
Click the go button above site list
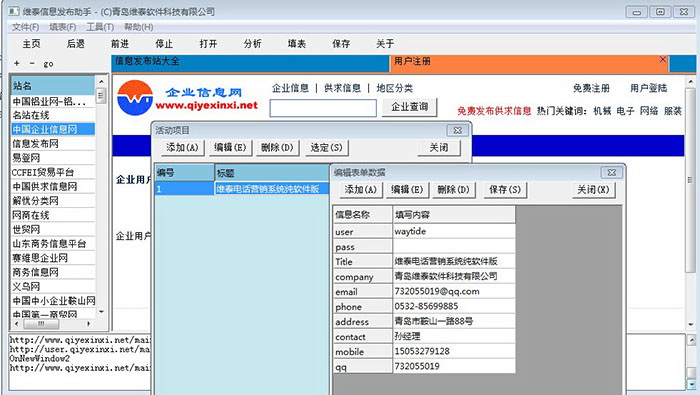click(49, 64)
